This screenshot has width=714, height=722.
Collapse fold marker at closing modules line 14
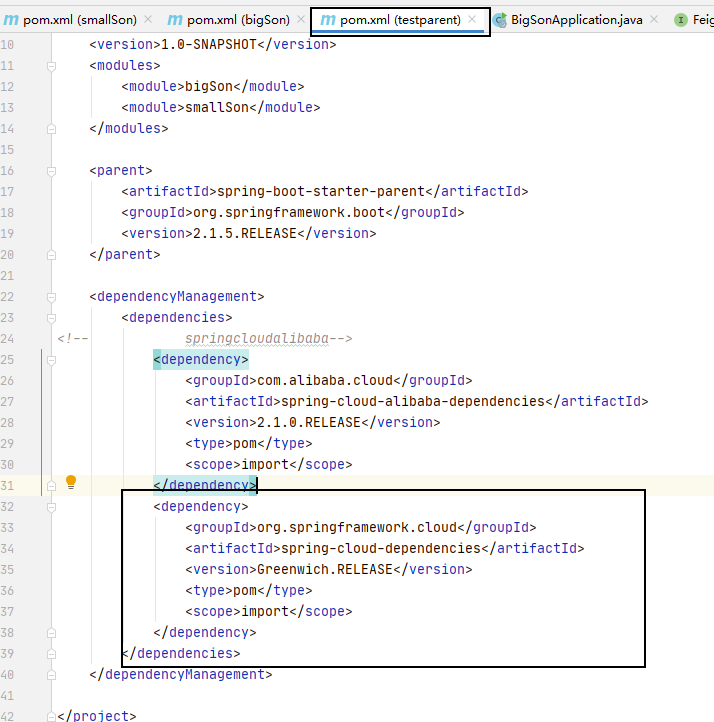(x=52, y=129)
